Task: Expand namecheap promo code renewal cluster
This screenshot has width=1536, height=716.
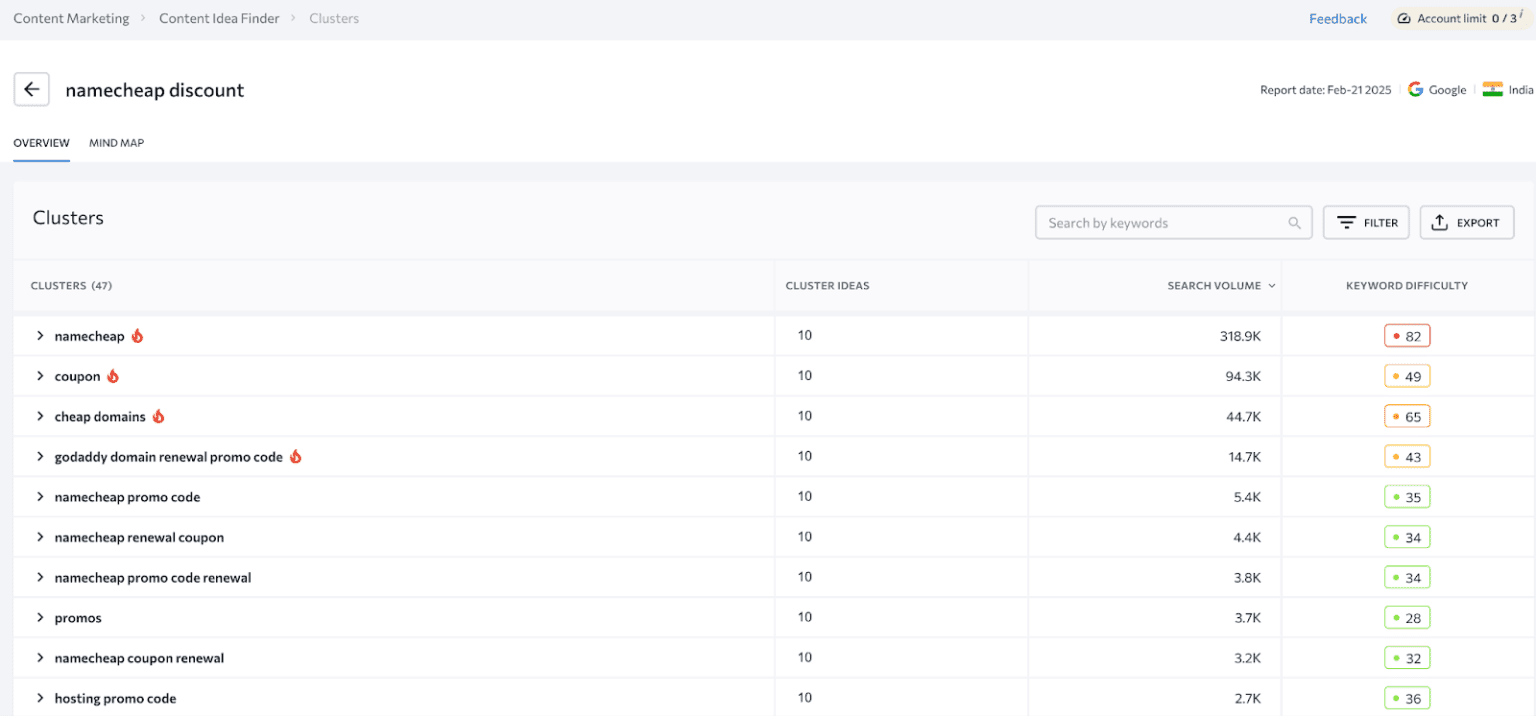Action: [40, 577]
